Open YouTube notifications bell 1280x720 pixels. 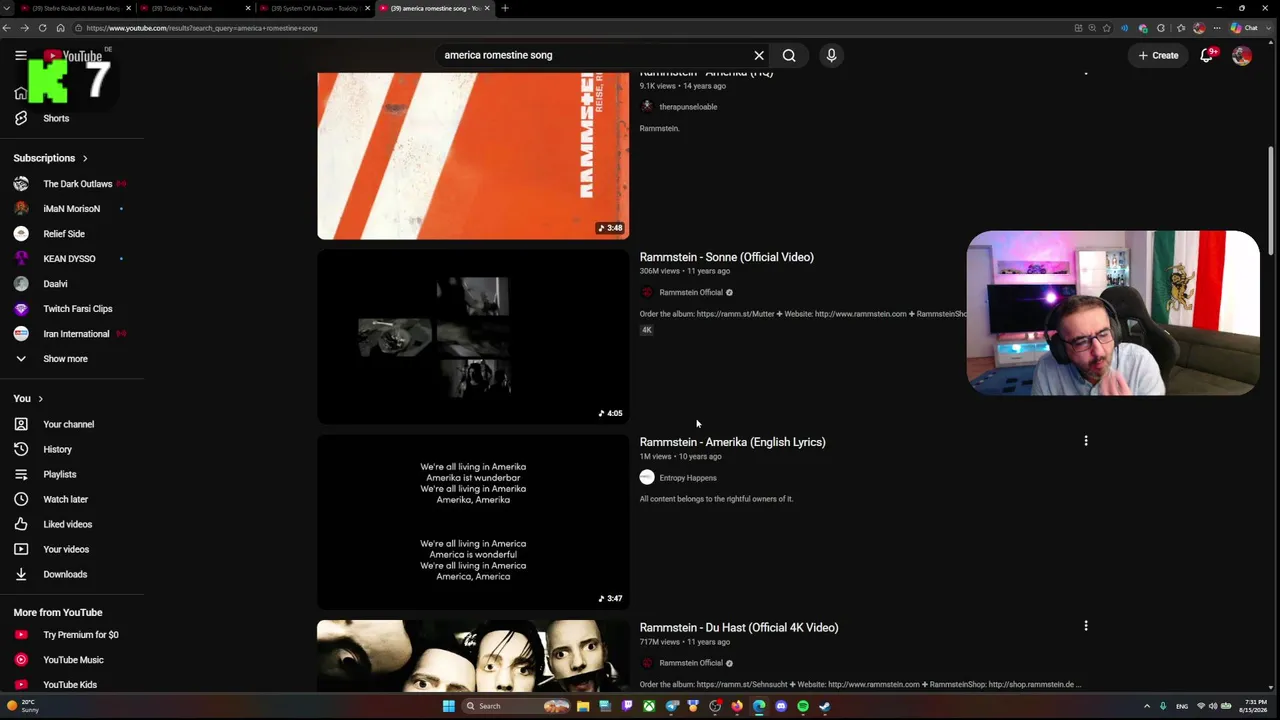1207,55
